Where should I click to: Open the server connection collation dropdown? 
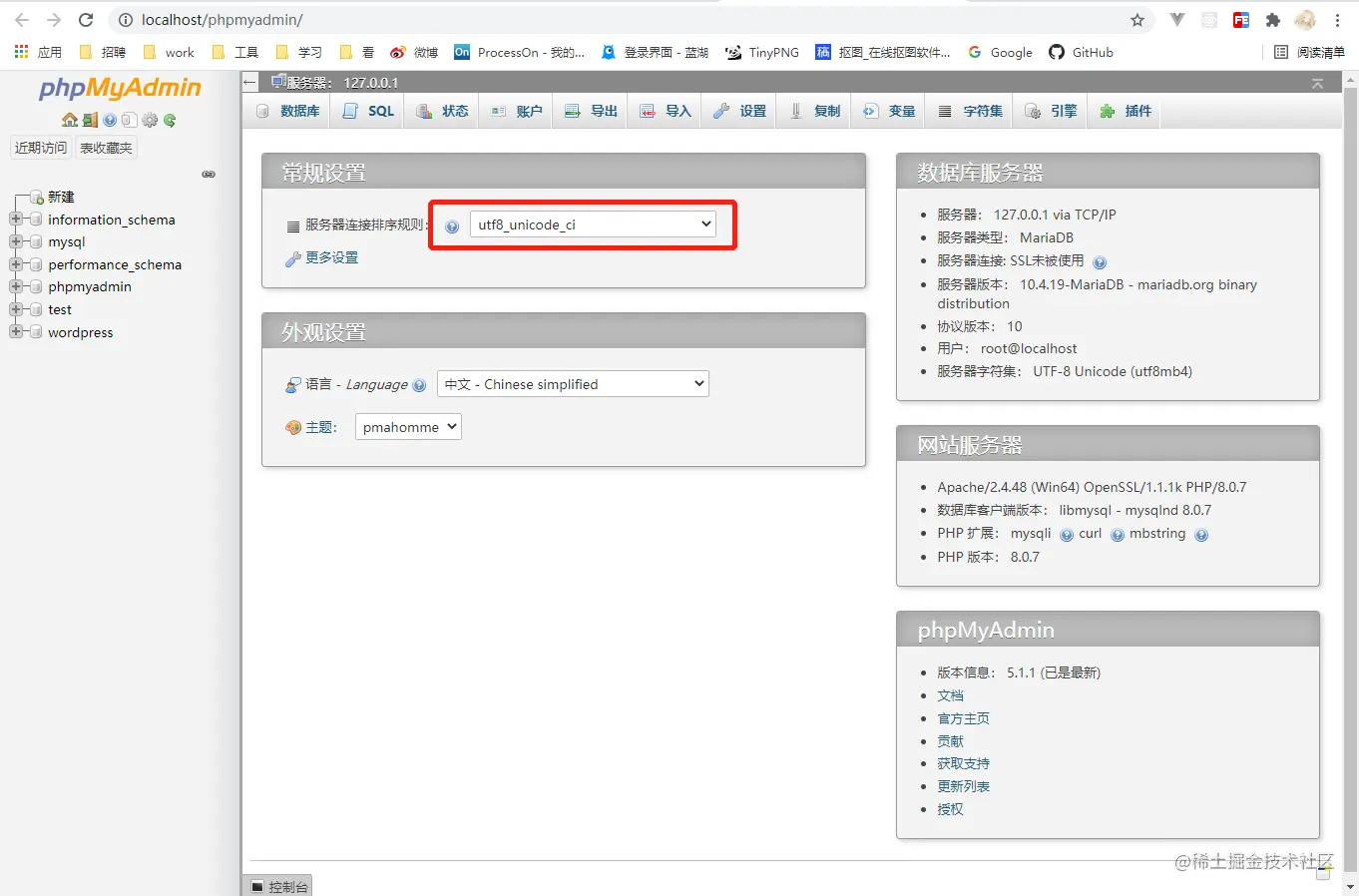pos(593,224)
